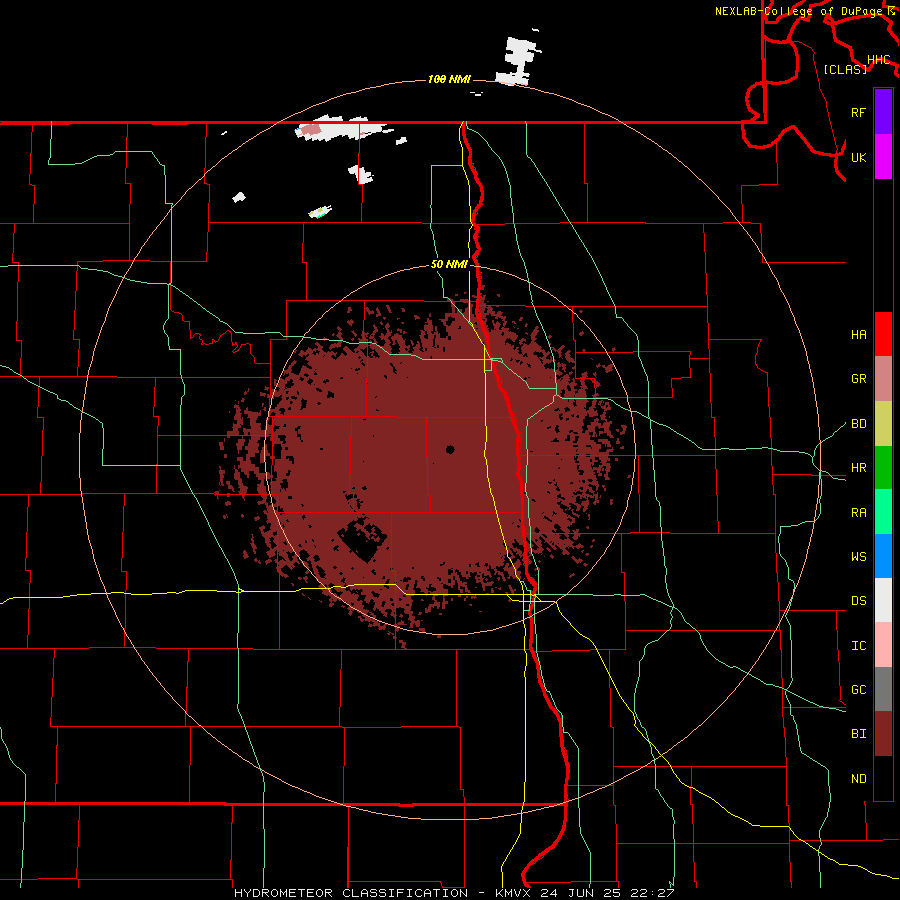This screenshot has width=900, height=900.
Task: Click the HYDROMETEOR CLASSIFICATION title text
Action: point(351,893)
